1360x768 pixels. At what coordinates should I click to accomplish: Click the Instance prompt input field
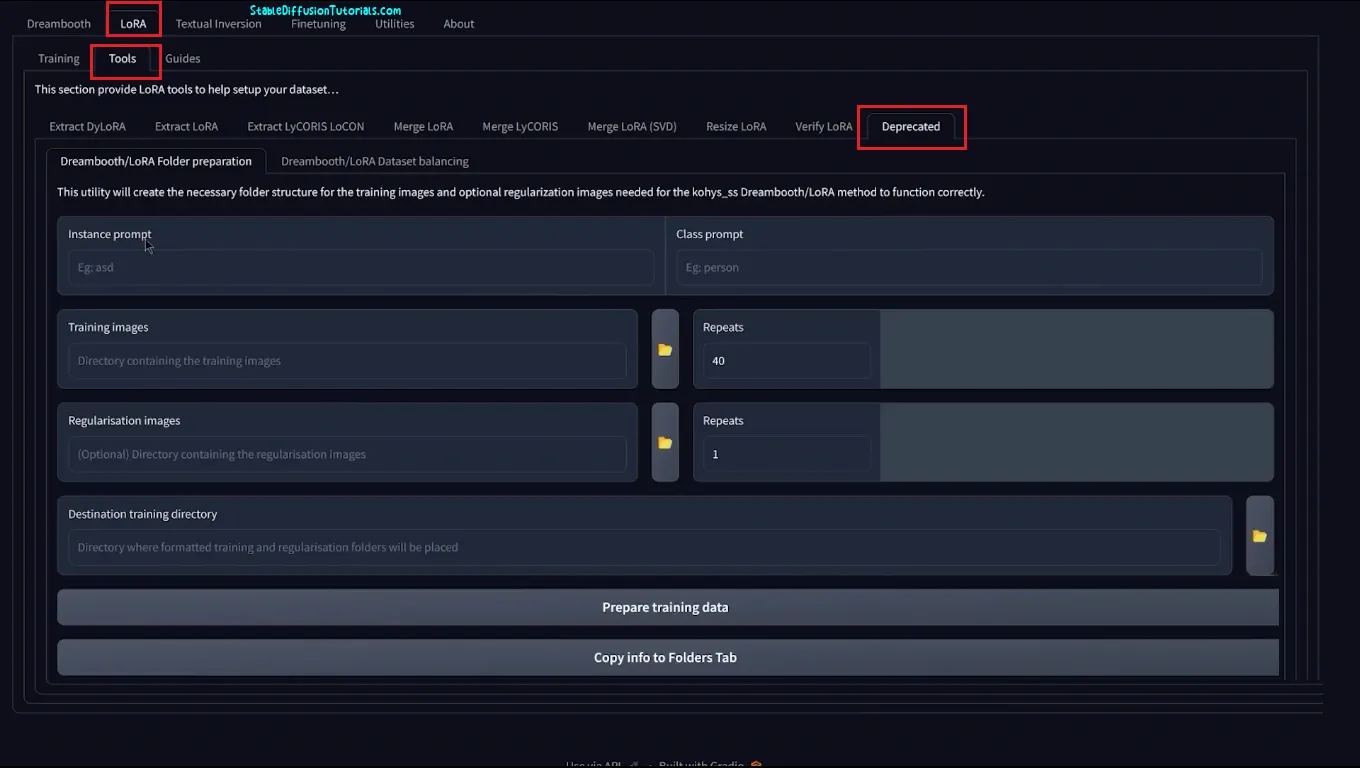361,268
